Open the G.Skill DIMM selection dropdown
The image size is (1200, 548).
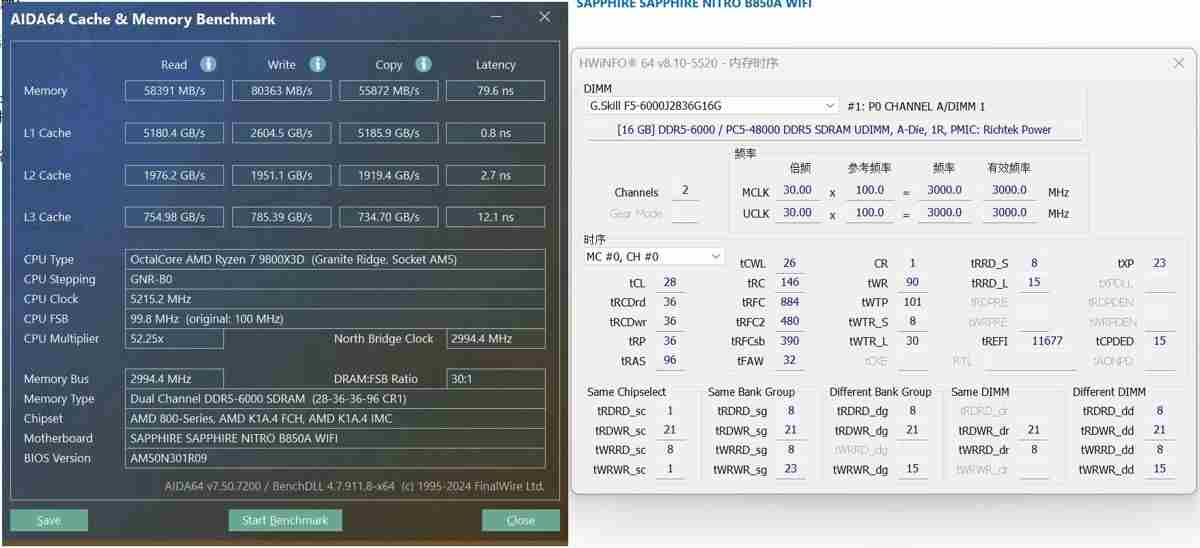pyautogui.click(x=712, y=105)
